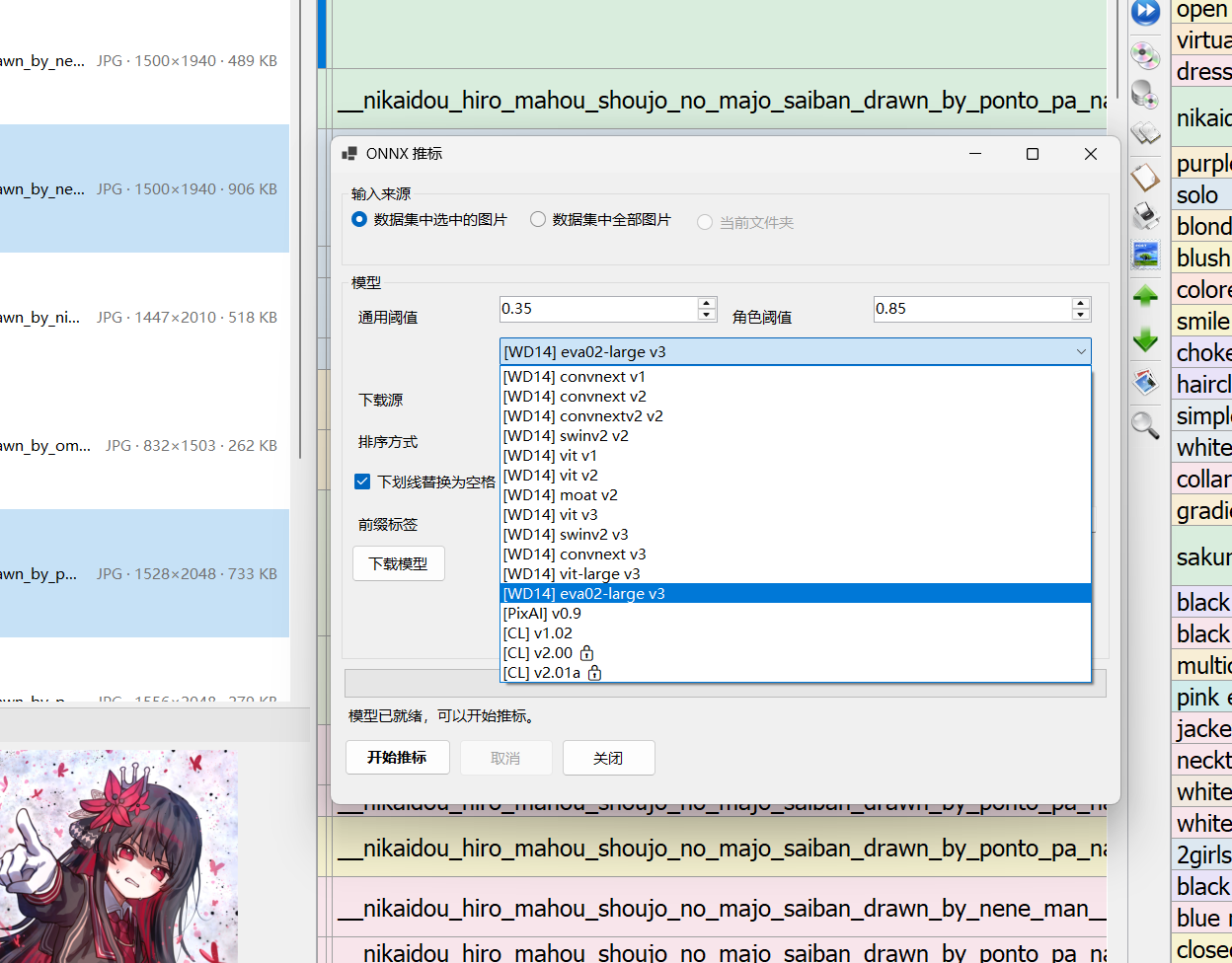Click the '2girls' tag in the tag list
The image size is (1232, 963).
tap(1201, 854)
